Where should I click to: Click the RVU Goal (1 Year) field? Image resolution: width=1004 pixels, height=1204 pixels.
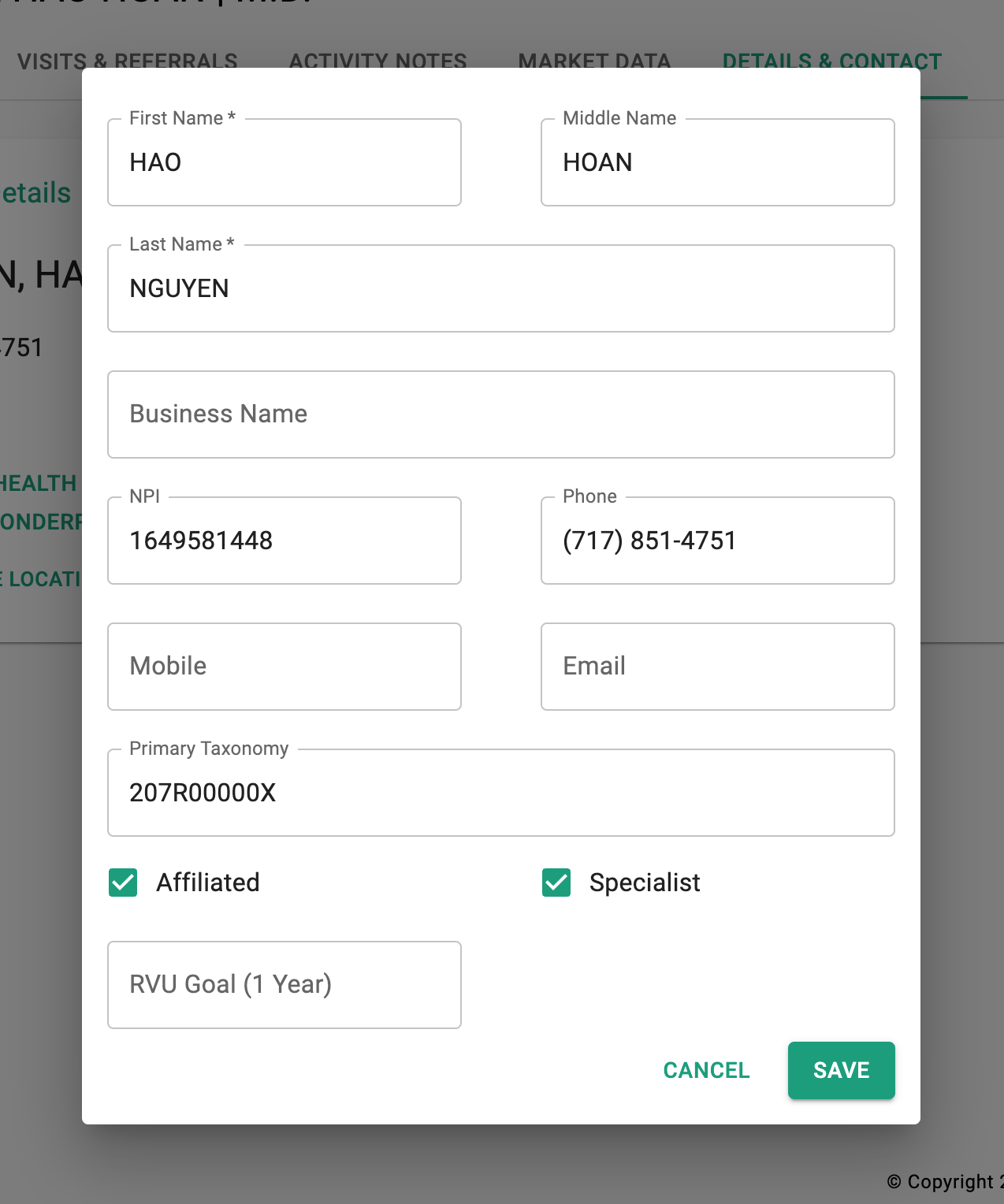pyautogui.click(x=284, y=985)
